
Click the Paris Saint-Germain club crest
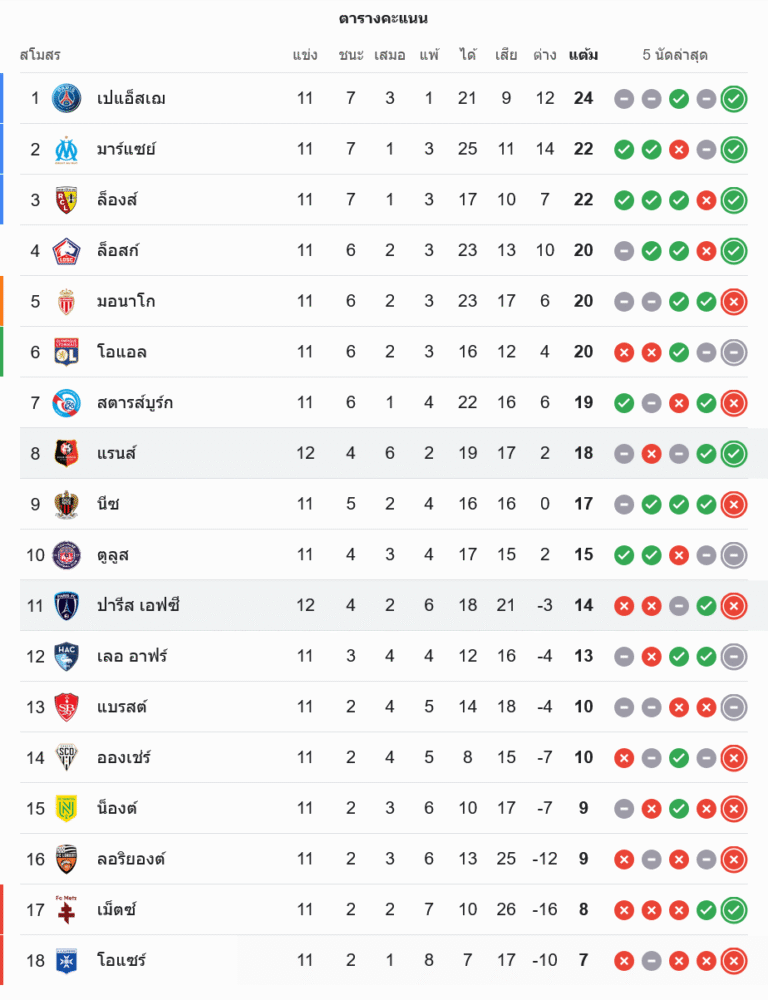[x=66, y=98]
